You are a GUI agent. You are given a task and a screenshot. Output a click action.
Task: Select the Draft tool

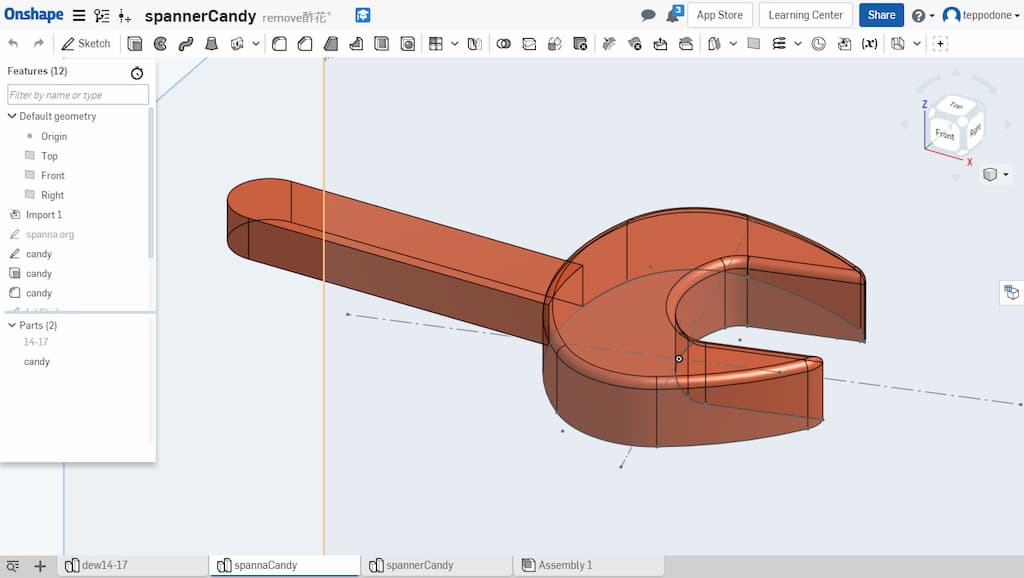(331, 44)
